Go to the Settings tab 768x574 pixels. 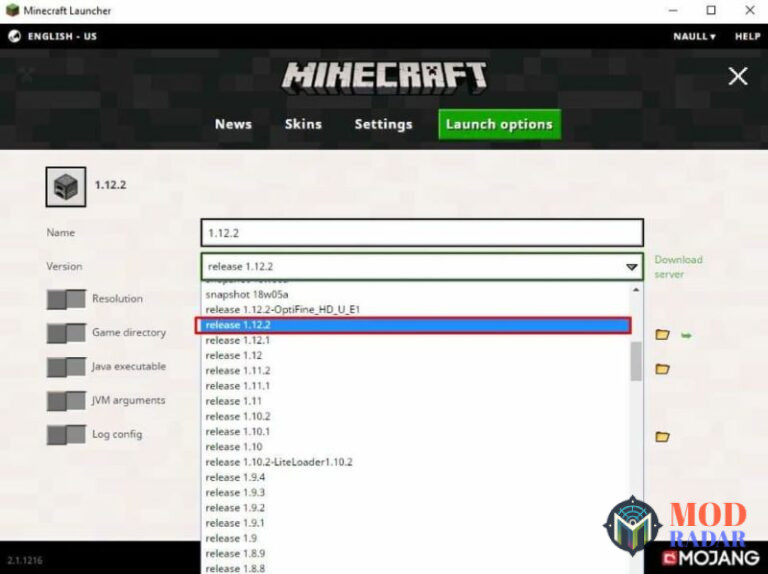click(x=384, y=124)
